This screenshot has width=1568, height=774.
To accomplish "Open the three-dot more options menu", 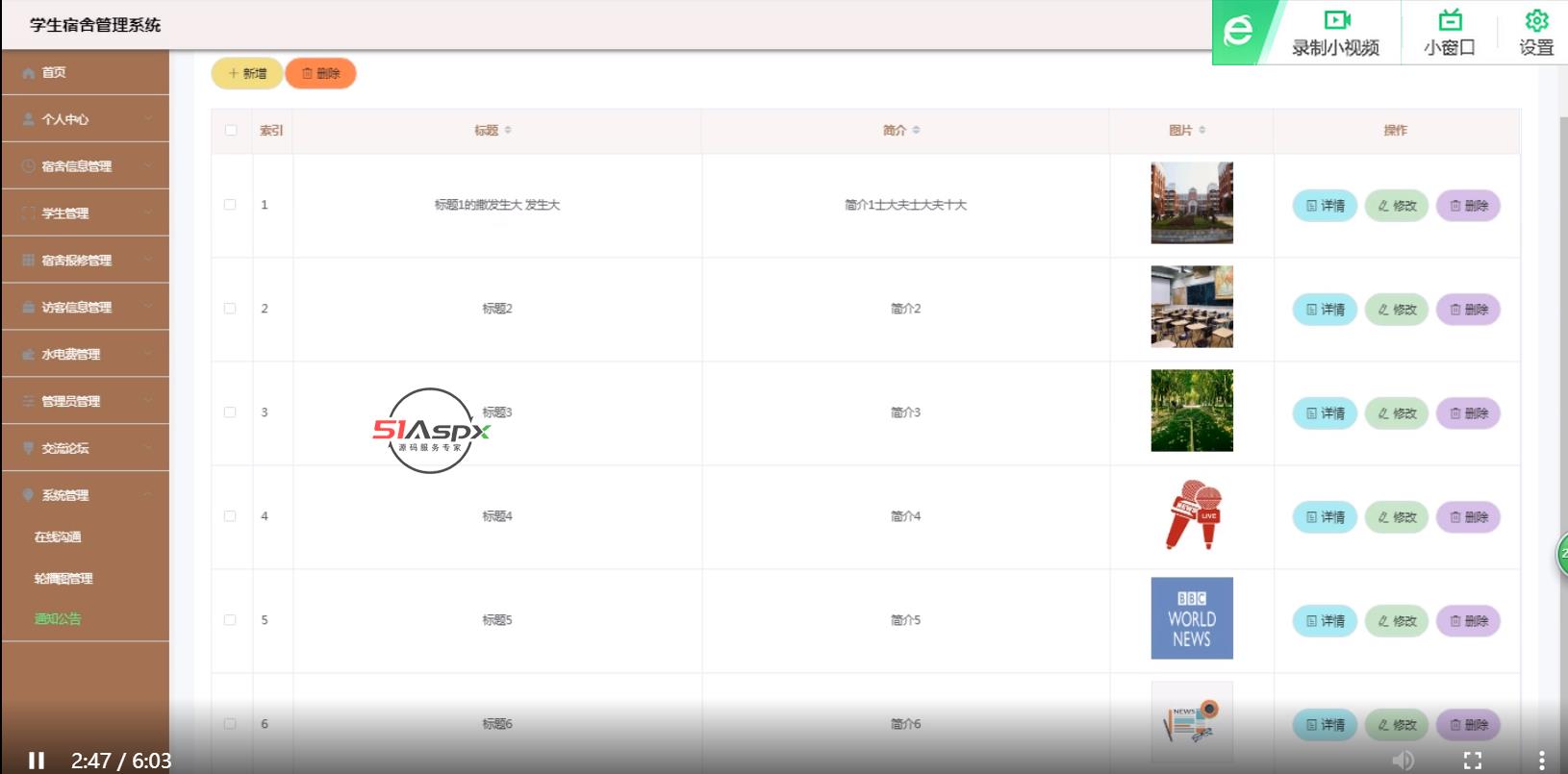I will point(1541,761).
